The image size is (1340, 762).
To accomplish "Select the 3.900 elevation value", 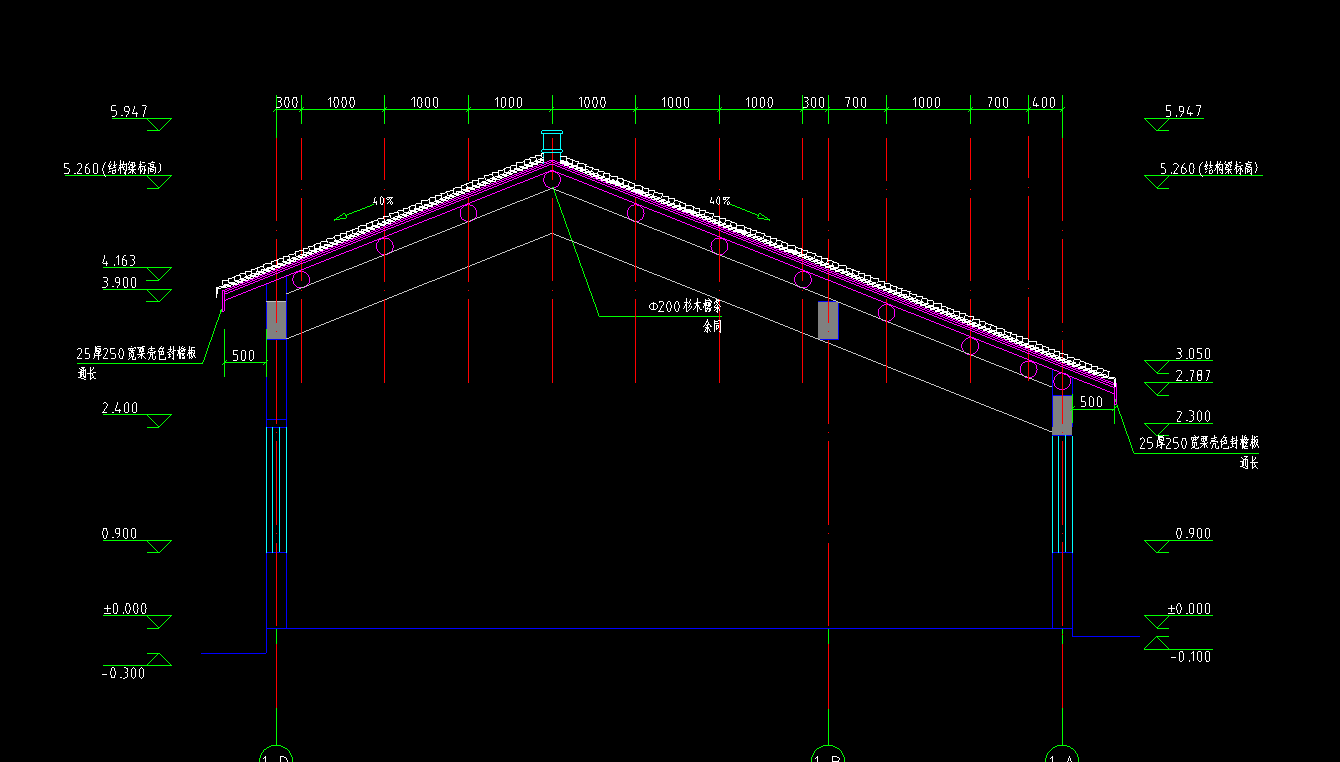I will coord(119,283).
